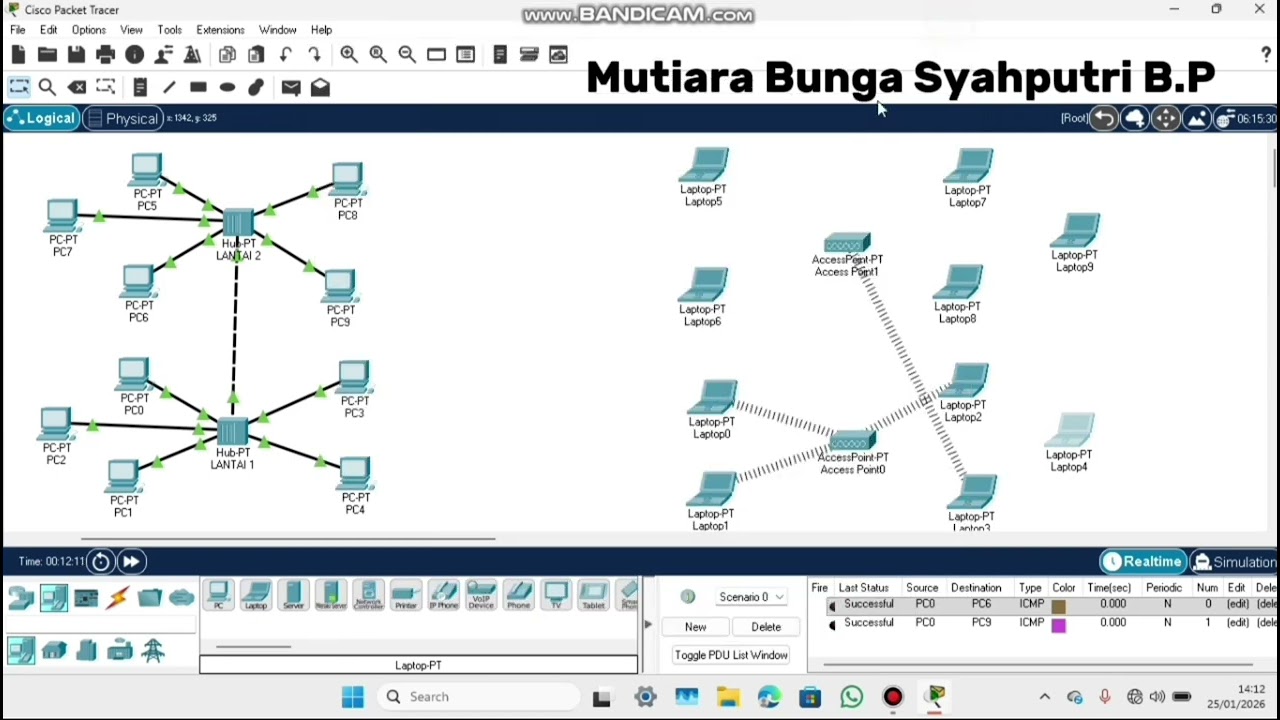
Task: Select the Go Back root navigation icon
Action: pyautogui.click(x=1104, y=119)
